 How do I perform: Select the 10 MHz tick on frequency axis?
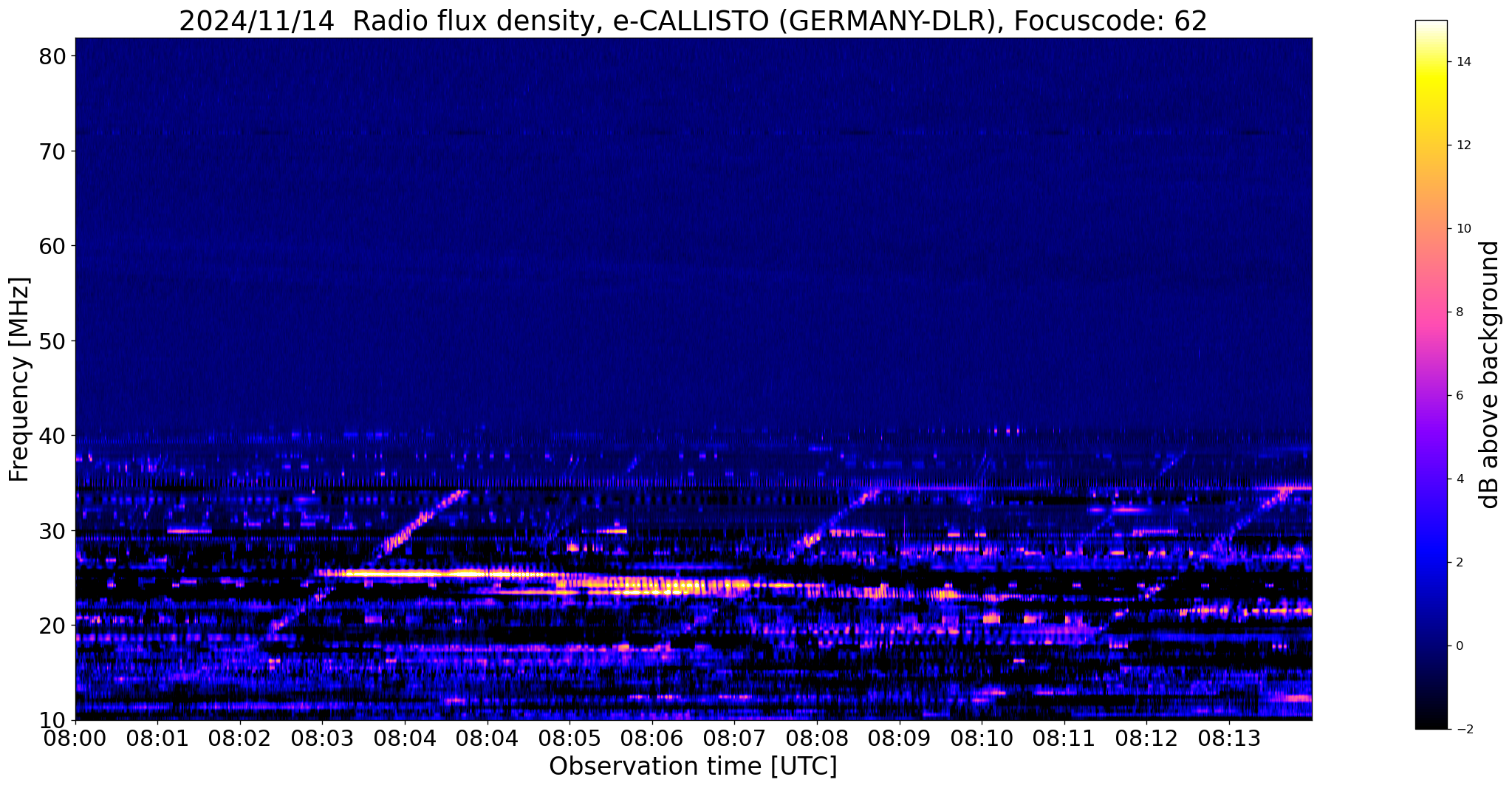52,720
